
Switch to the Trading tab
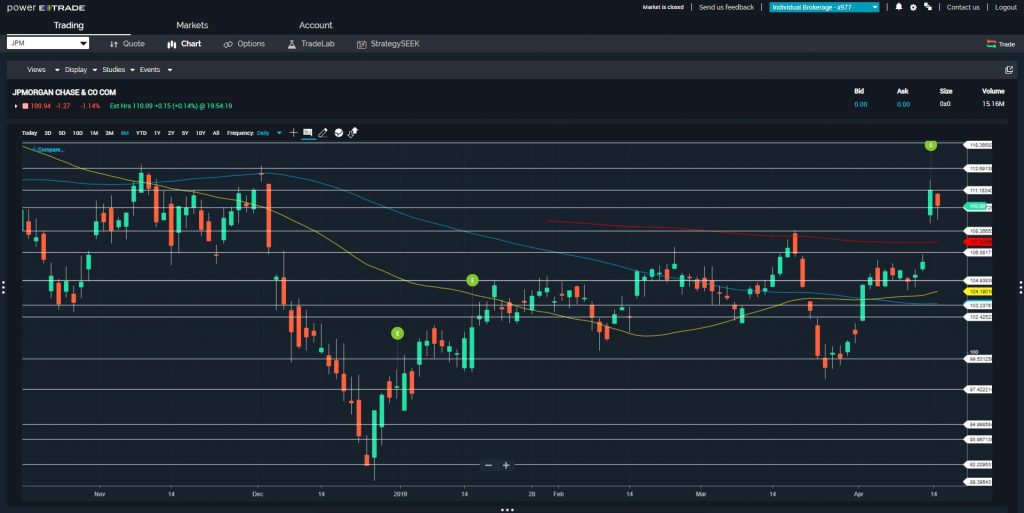point(69,25)
